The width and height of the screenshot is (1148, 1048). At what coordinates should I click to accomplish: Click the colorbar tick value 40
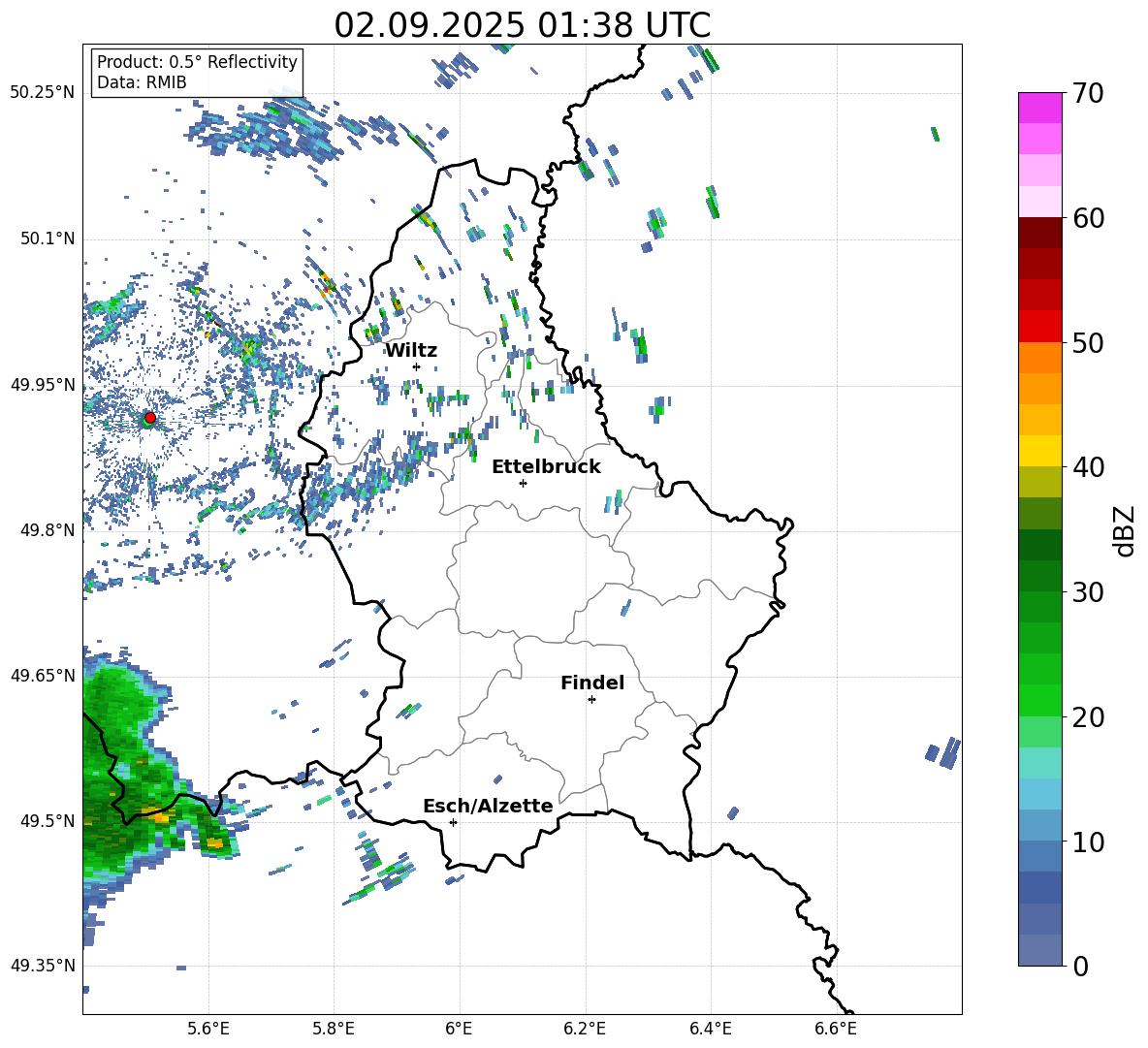click(x=1088, y=467)
